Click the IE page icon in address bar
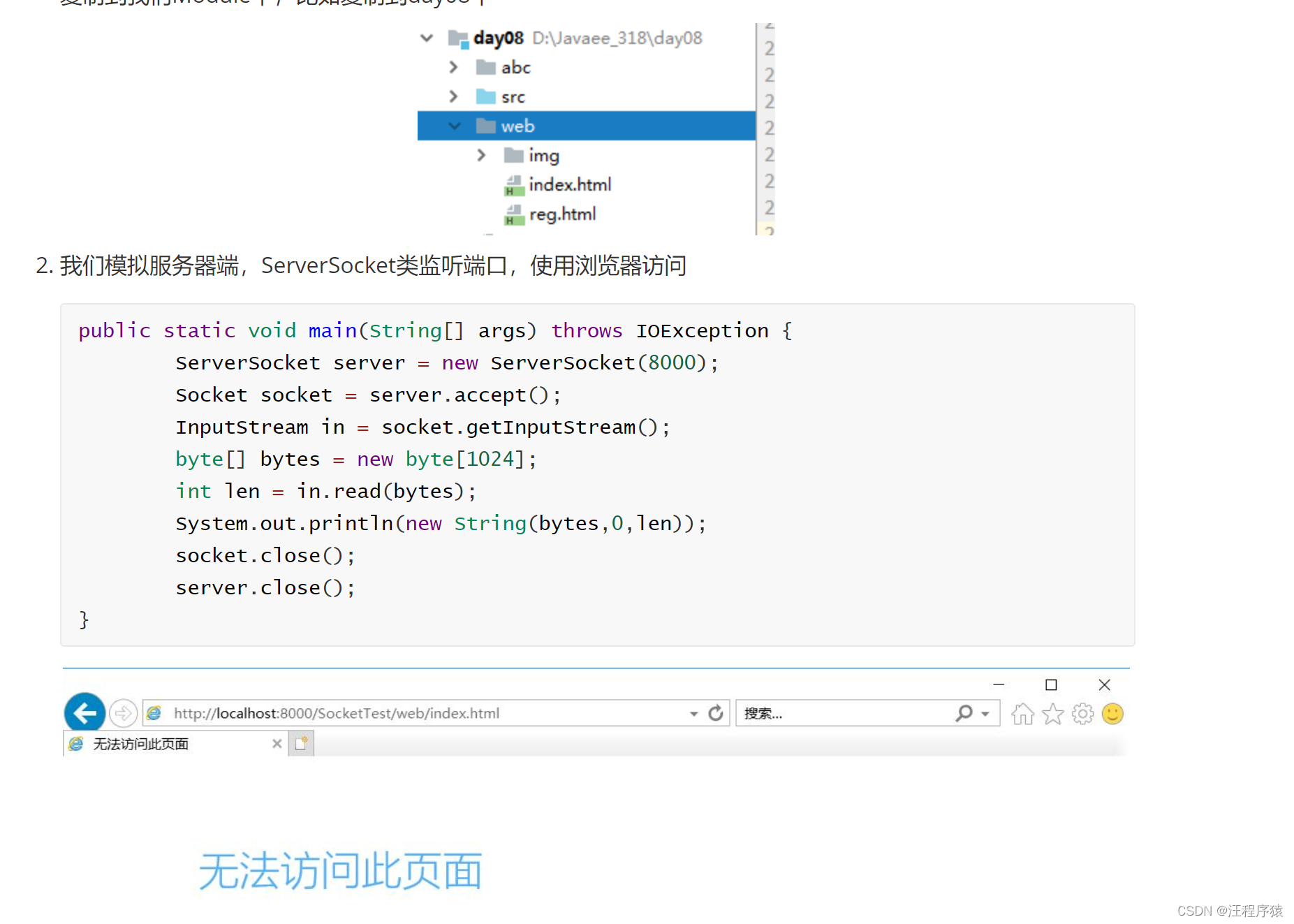 154,713
